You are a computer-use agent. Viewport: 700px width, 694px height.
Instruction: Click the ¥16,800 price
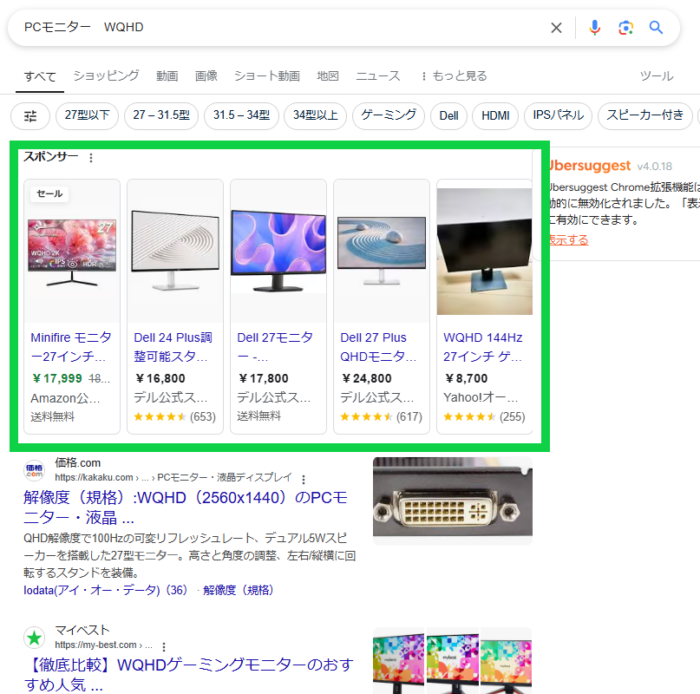click(160, 378)
